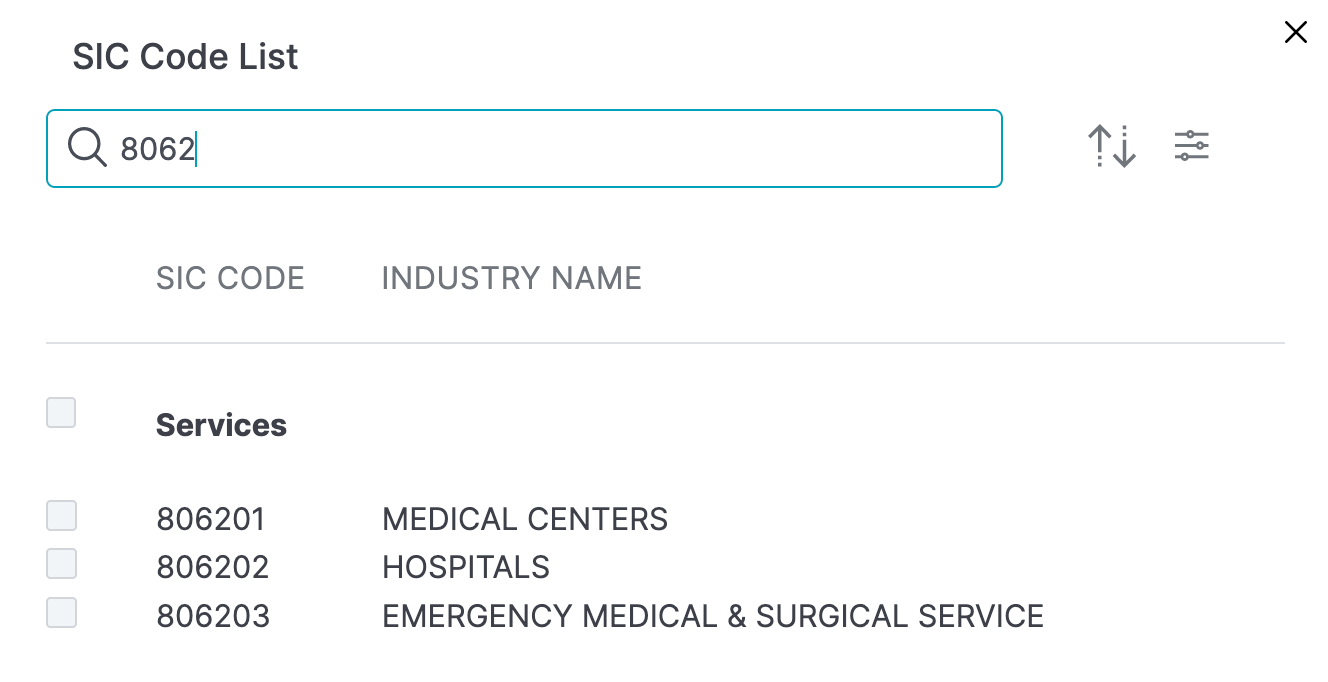Viewport: 1328px width, 682px height.
Task: Toggle the Services group checkbox
Action: click(61, 412)
